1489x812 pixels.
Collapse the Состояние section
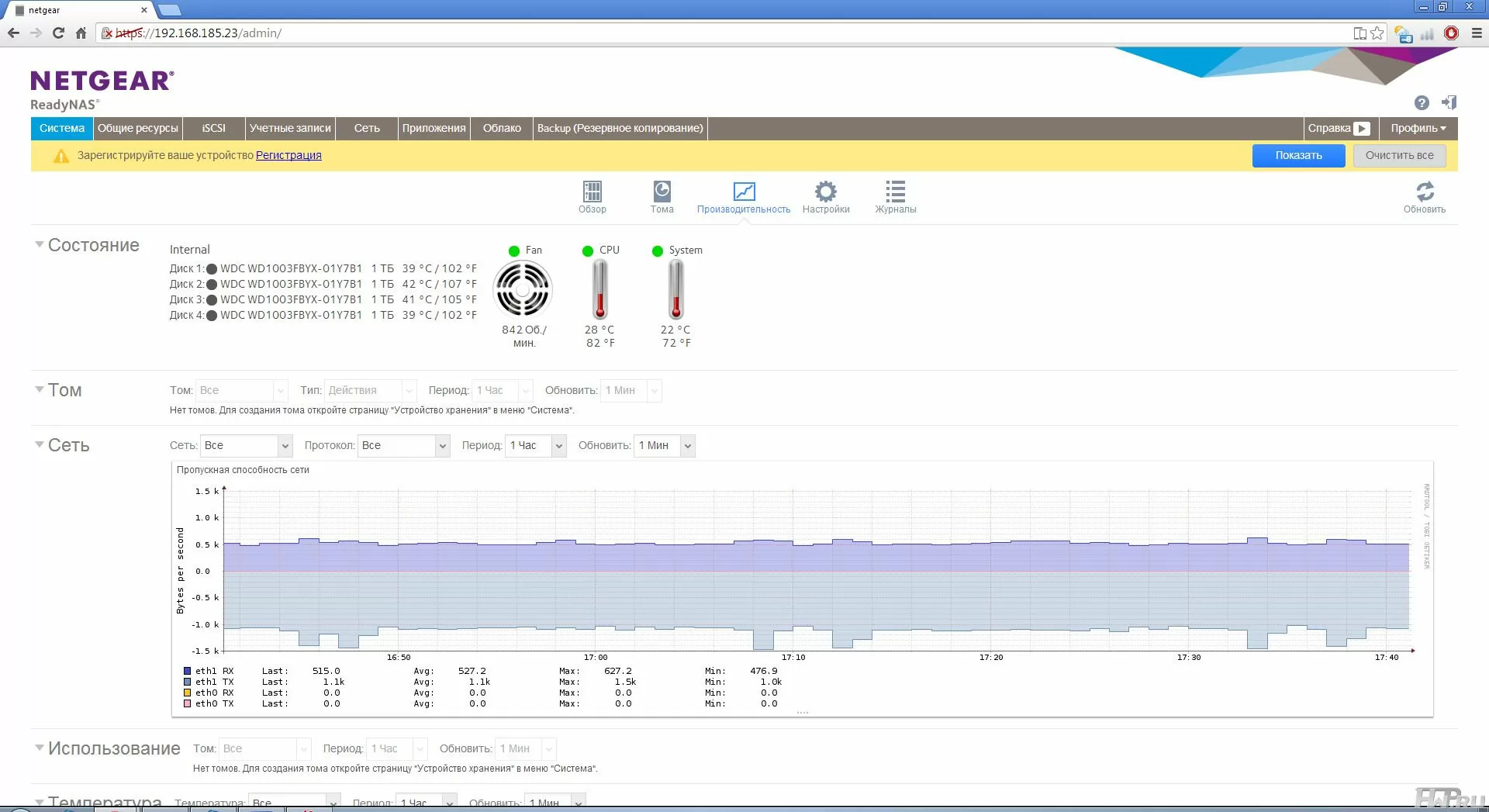(39, 244)
